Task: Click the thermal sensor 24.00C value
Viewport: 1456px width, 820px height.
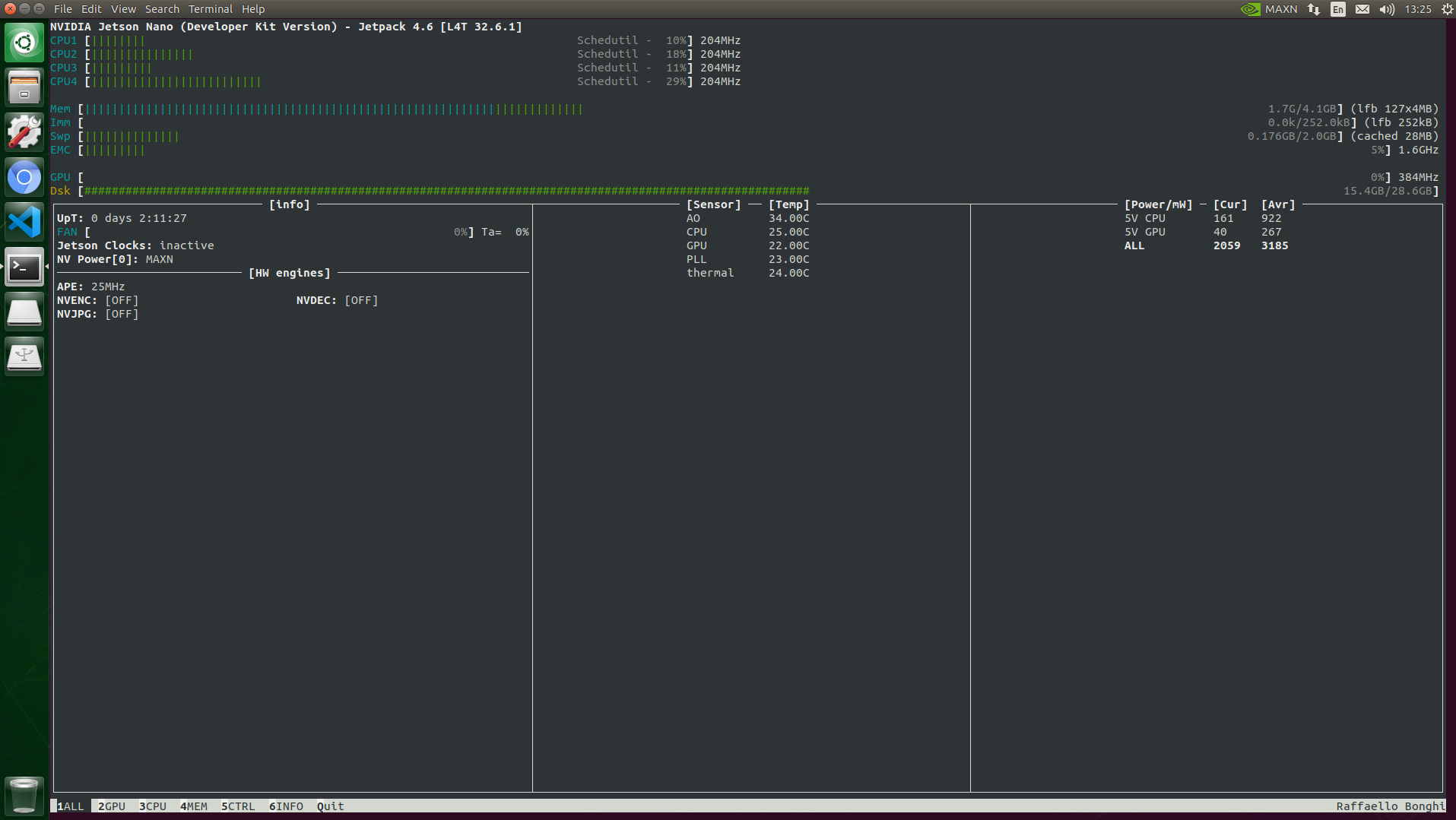Action: pos(788,273)
